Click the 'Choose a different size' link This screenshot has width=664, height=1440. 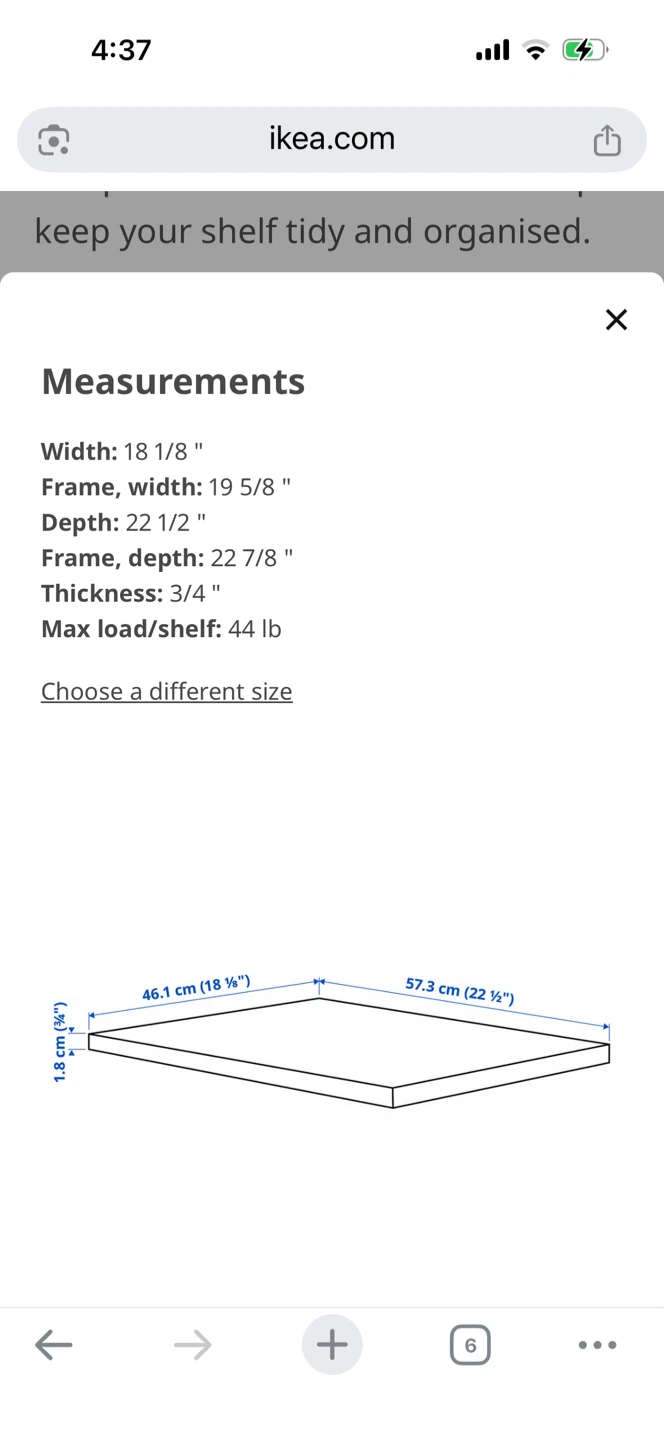click(167, 692)
